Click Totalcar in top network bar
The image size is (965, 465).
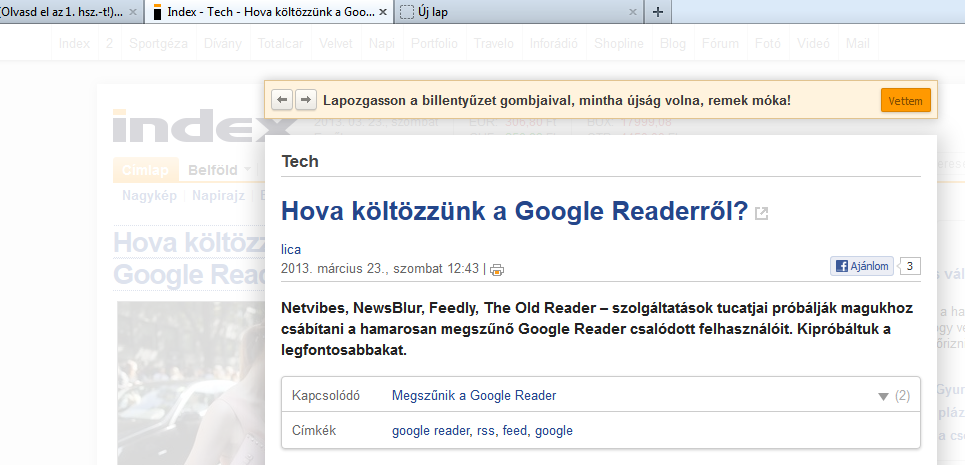click(x=280, y=44)
